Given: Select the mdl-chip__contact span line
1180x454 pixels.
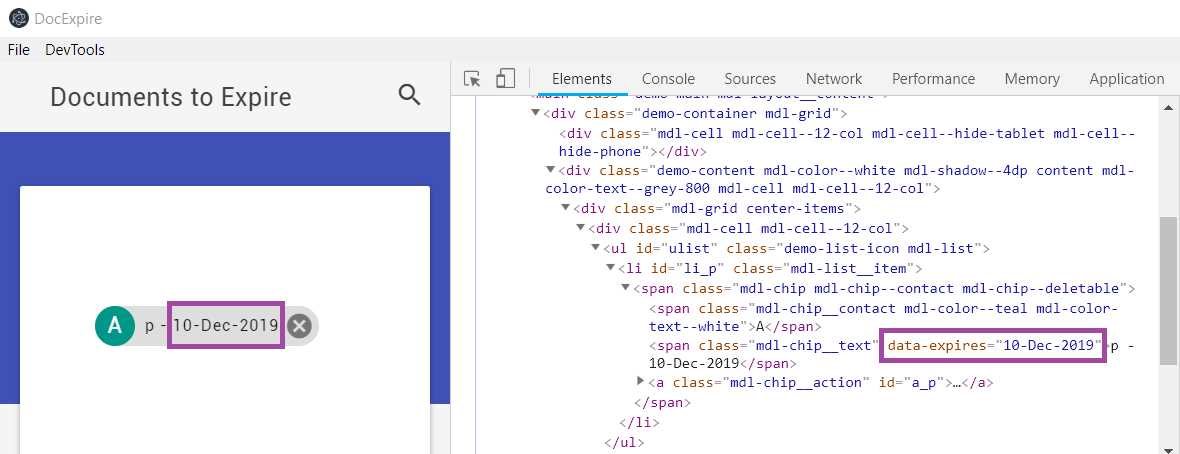Looking at the screenshot, I should [x=883, y=318].
